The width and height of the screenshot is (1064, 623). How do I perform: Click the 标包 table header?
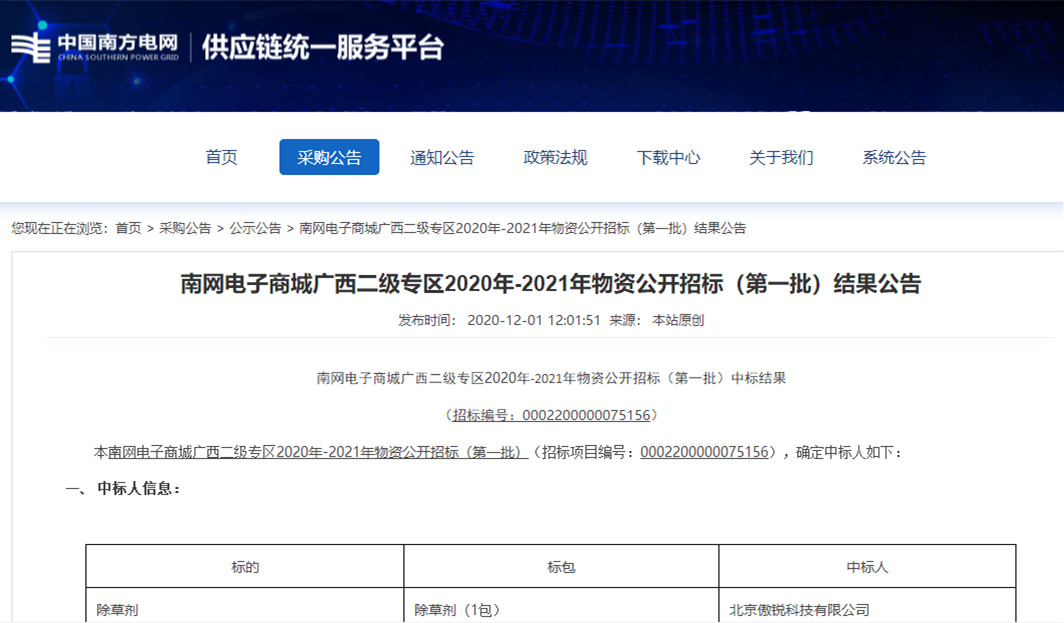(561, 567)
